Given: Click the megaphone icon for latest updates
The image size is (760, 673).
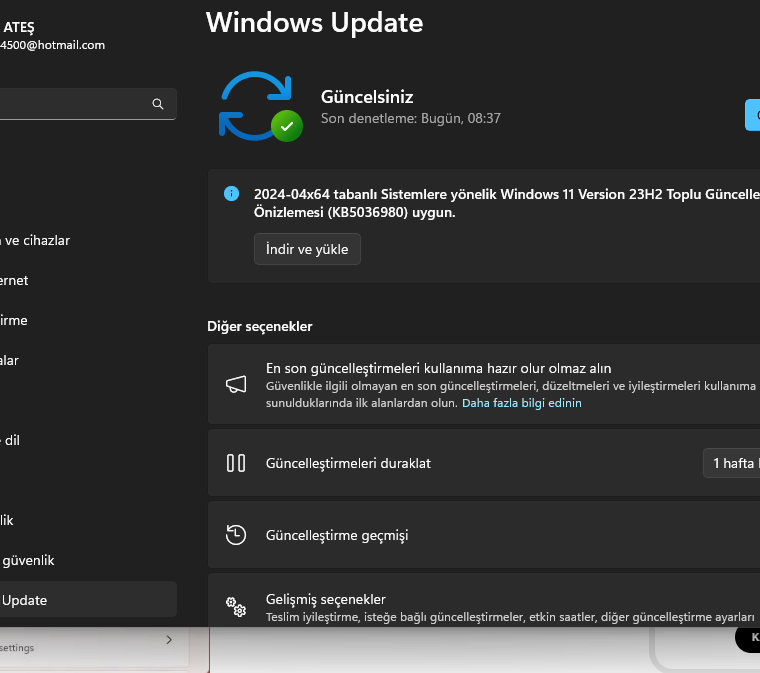Looking at the screenshot, I should 236,384.
